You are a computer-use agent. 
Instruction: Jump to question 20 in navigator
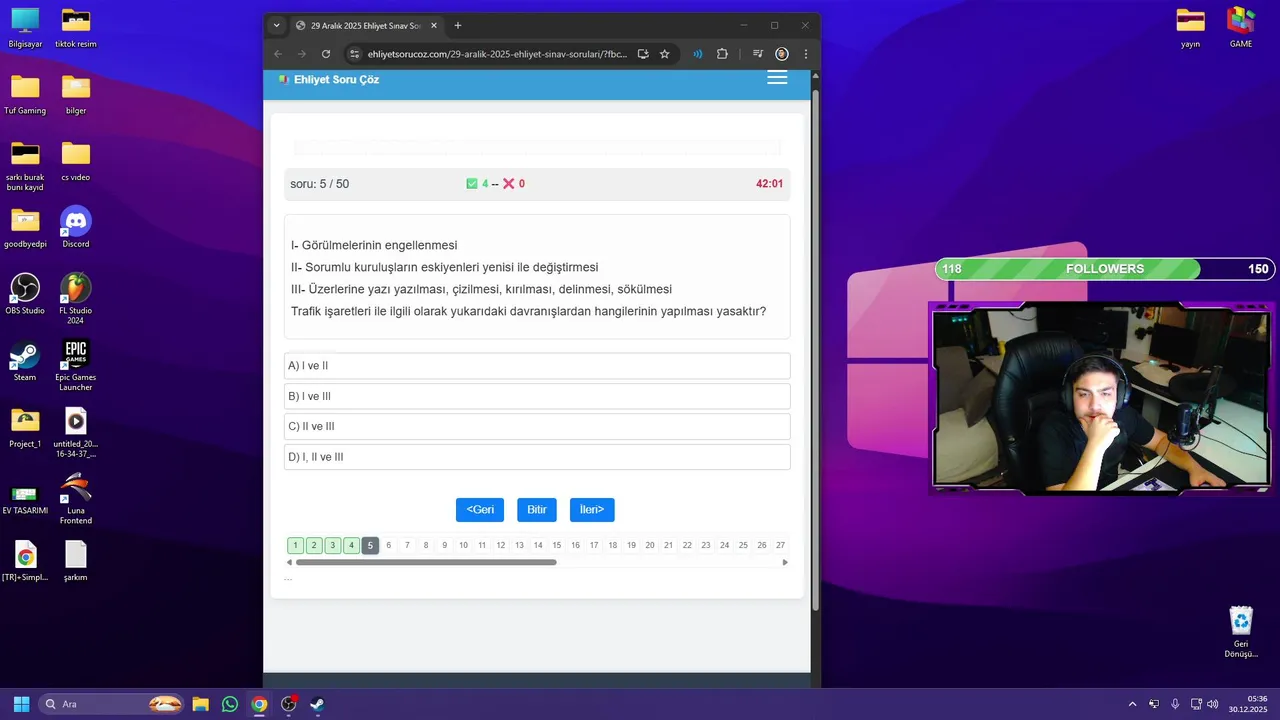650,545
